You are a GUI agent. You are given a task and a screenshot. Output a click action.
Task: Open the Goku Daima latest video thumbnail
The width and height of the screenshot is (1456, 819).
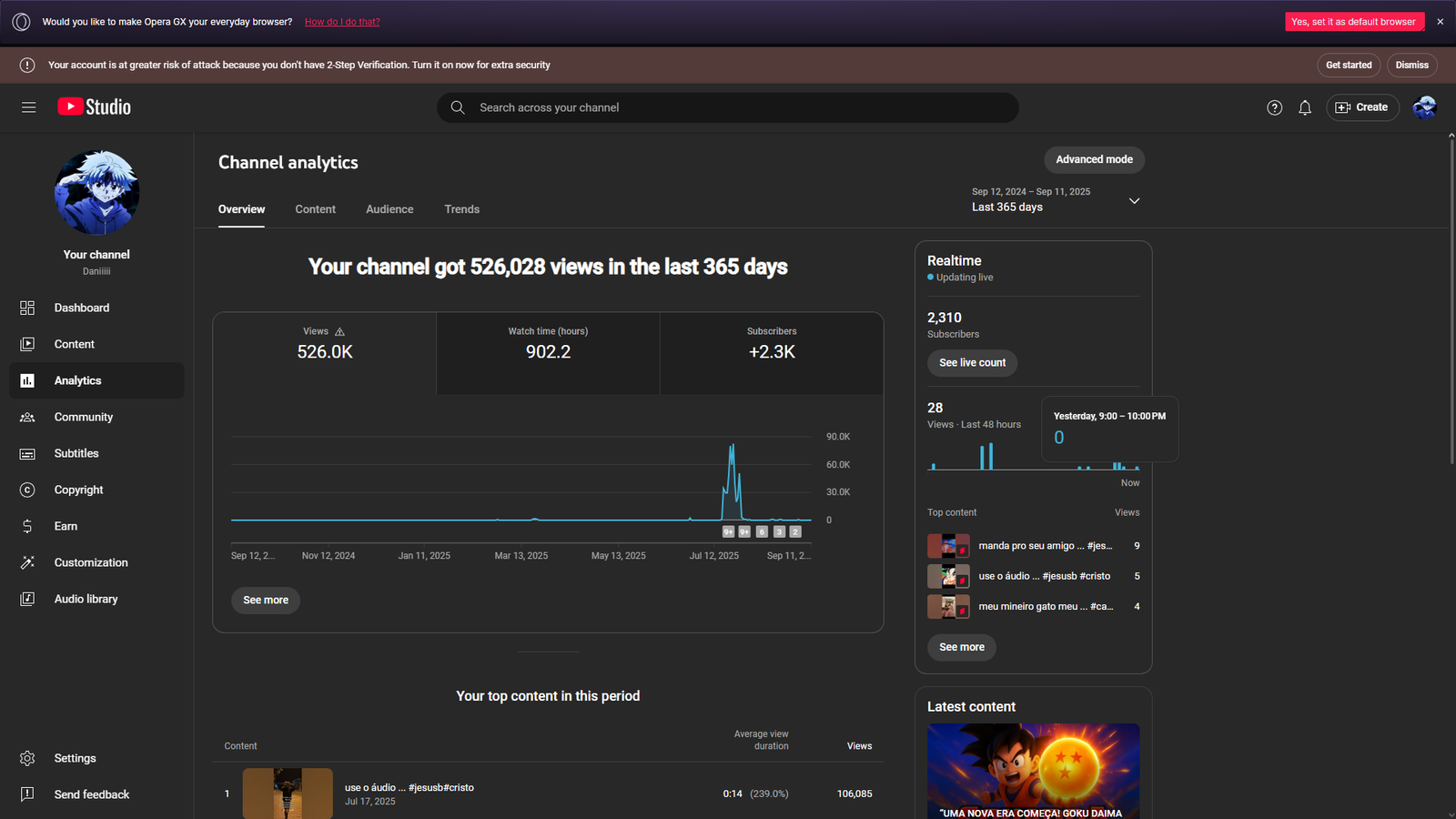pos(1033,772)
